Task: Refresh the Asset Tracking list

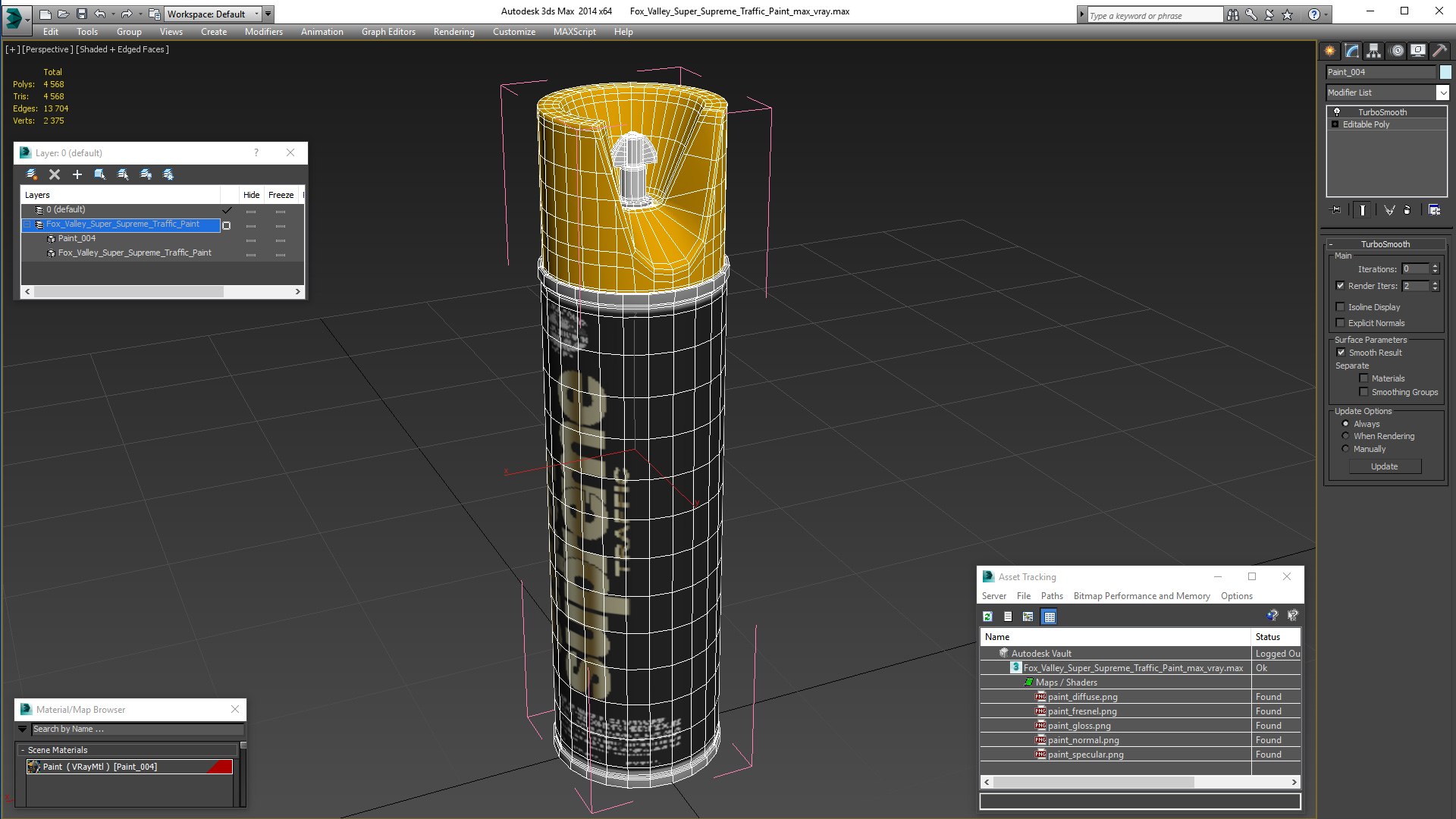Action: (x=987, y=617)
